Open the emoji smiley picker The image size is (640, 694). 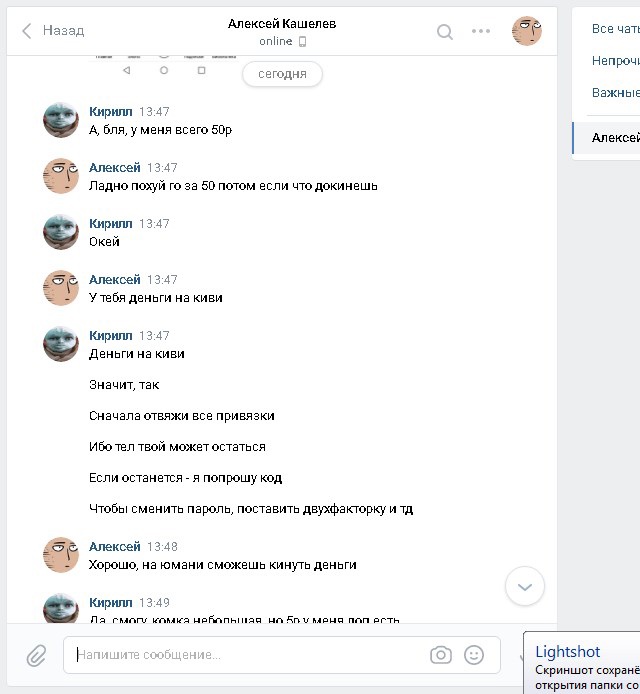pos(474,655)
